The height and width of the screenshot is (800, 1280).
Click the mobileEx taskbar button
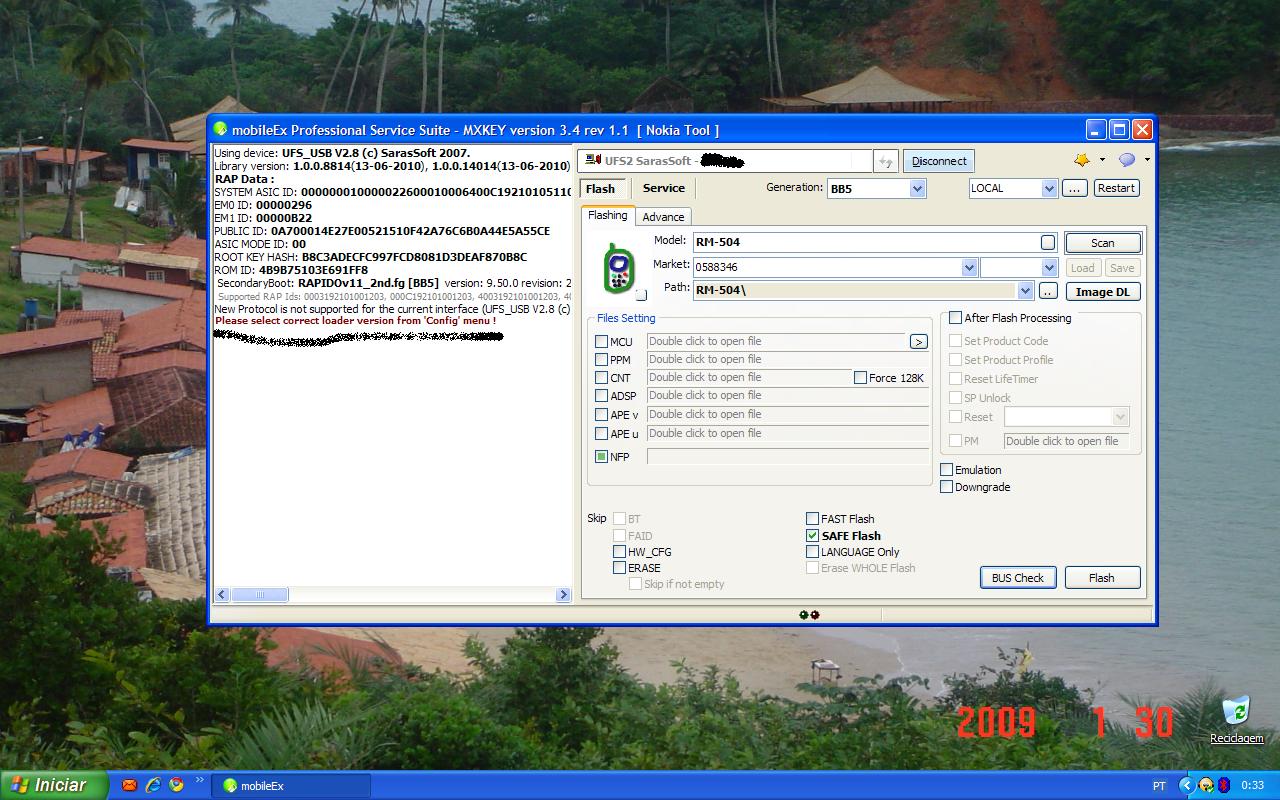coord(291,786)
